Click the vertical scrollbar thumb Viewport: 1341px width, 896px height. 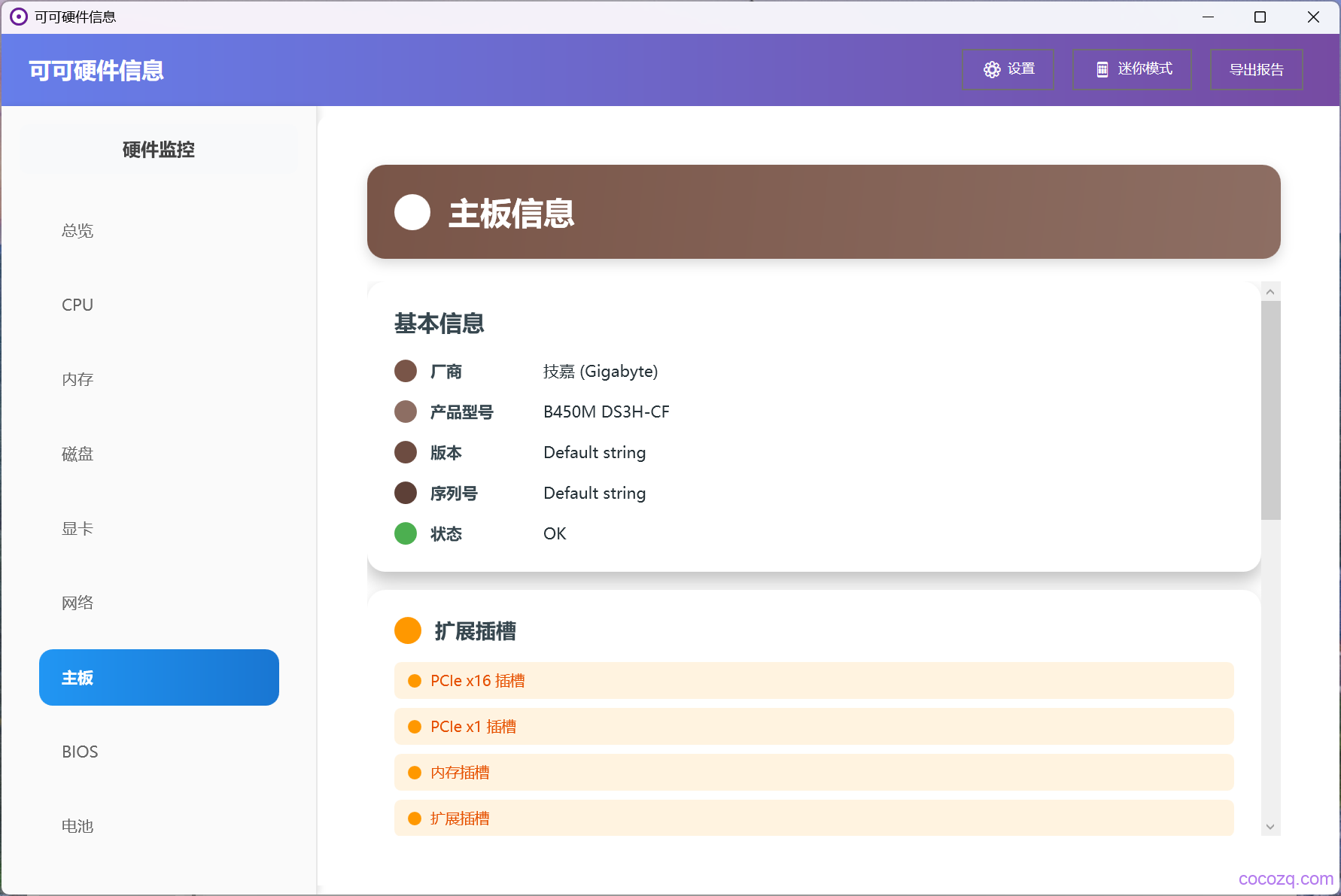point(1270,411)
